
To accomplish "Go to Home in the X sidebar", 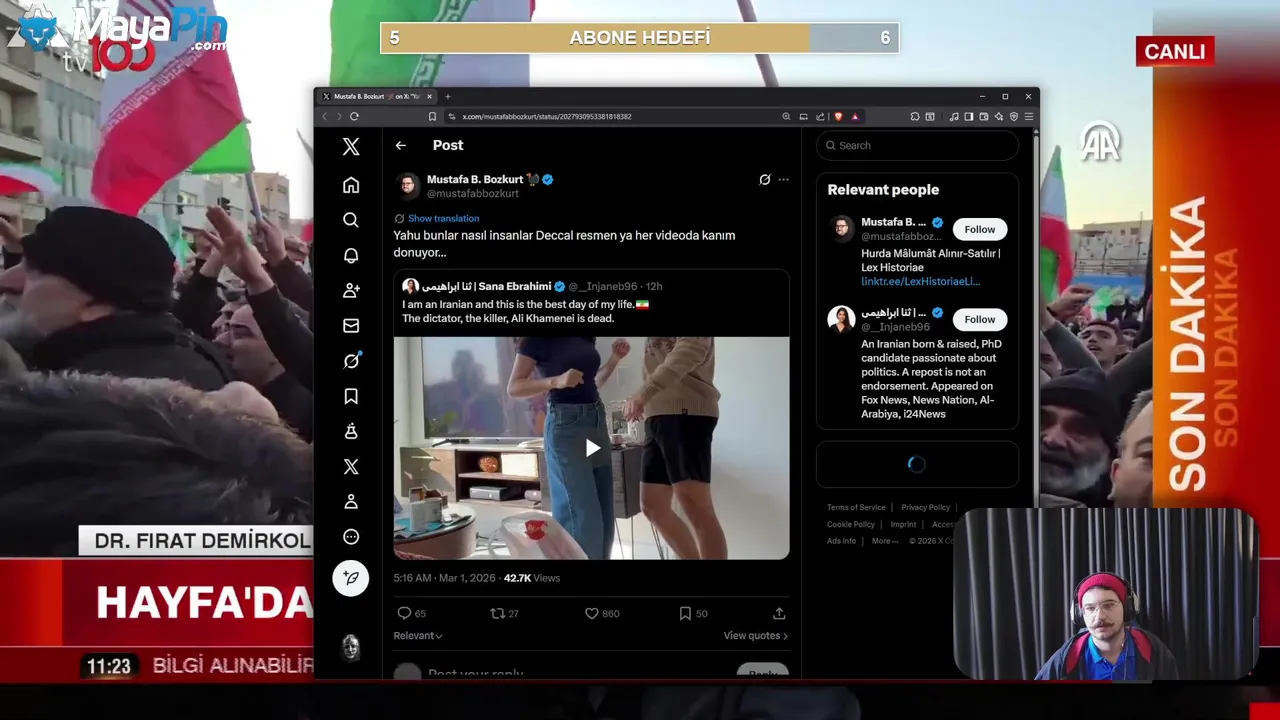I will pos(351,185).
